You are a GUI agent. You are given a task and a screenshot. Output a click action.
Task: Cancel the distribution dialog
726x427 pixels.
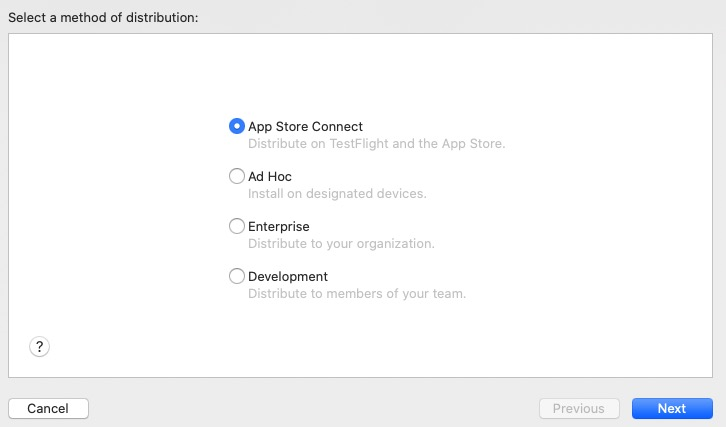click(x=48, y=408)
